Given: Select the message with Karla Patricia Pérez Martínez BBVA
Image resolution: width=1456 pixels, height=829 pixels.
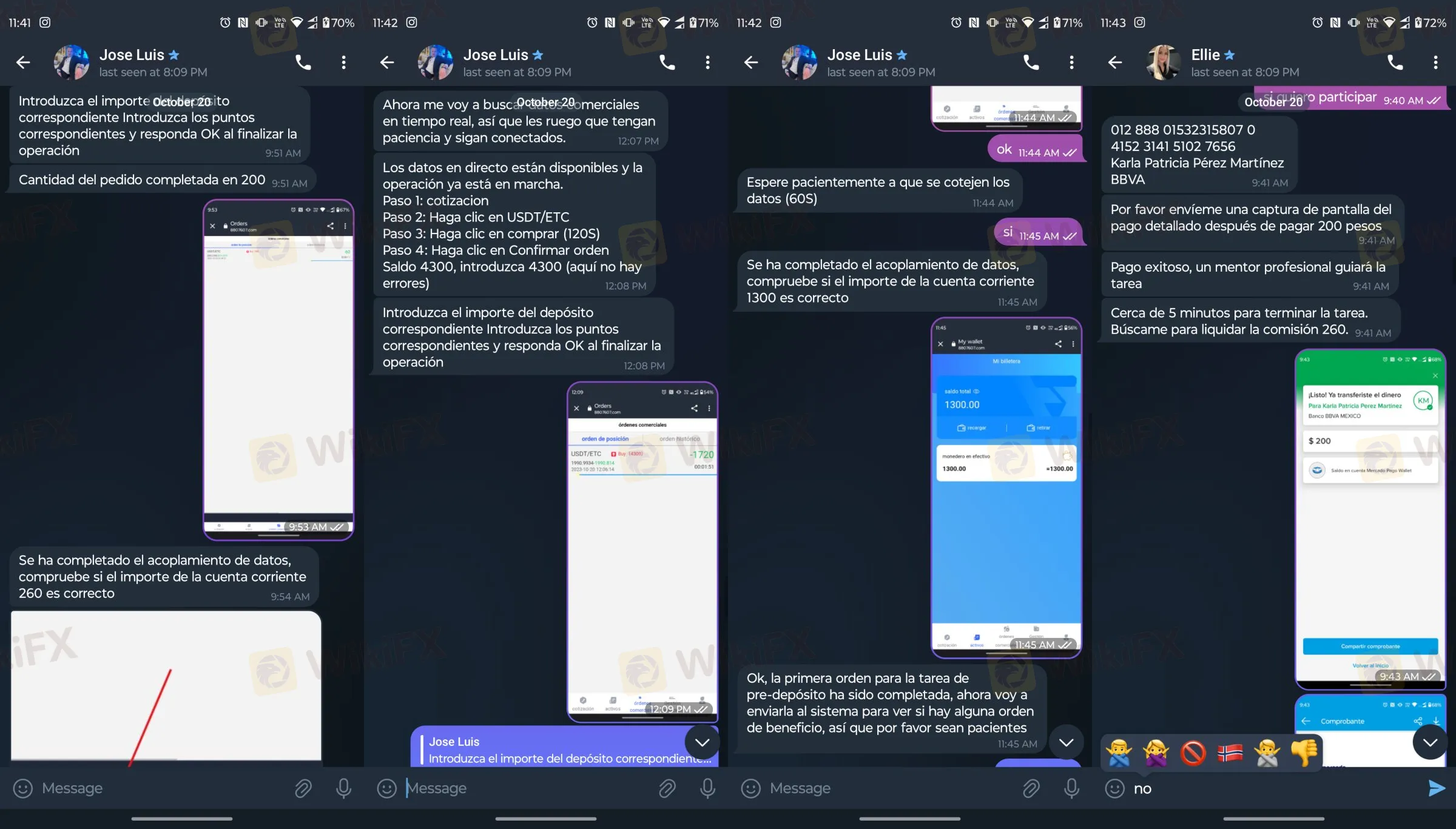Looking at the screenshot, I should pyautogui.click(x=1198, y=155).
